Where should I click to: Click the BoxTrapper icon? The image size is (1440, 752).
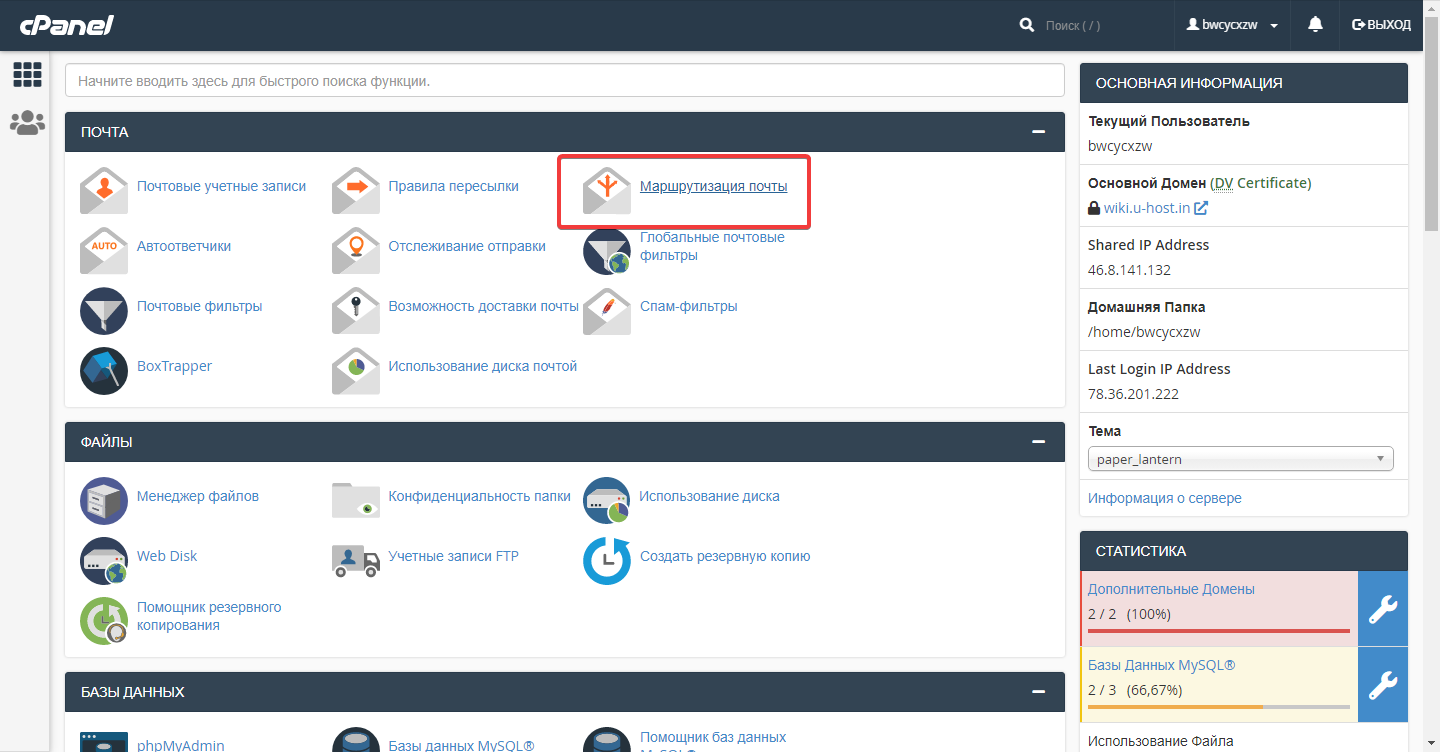pos(104,371)
